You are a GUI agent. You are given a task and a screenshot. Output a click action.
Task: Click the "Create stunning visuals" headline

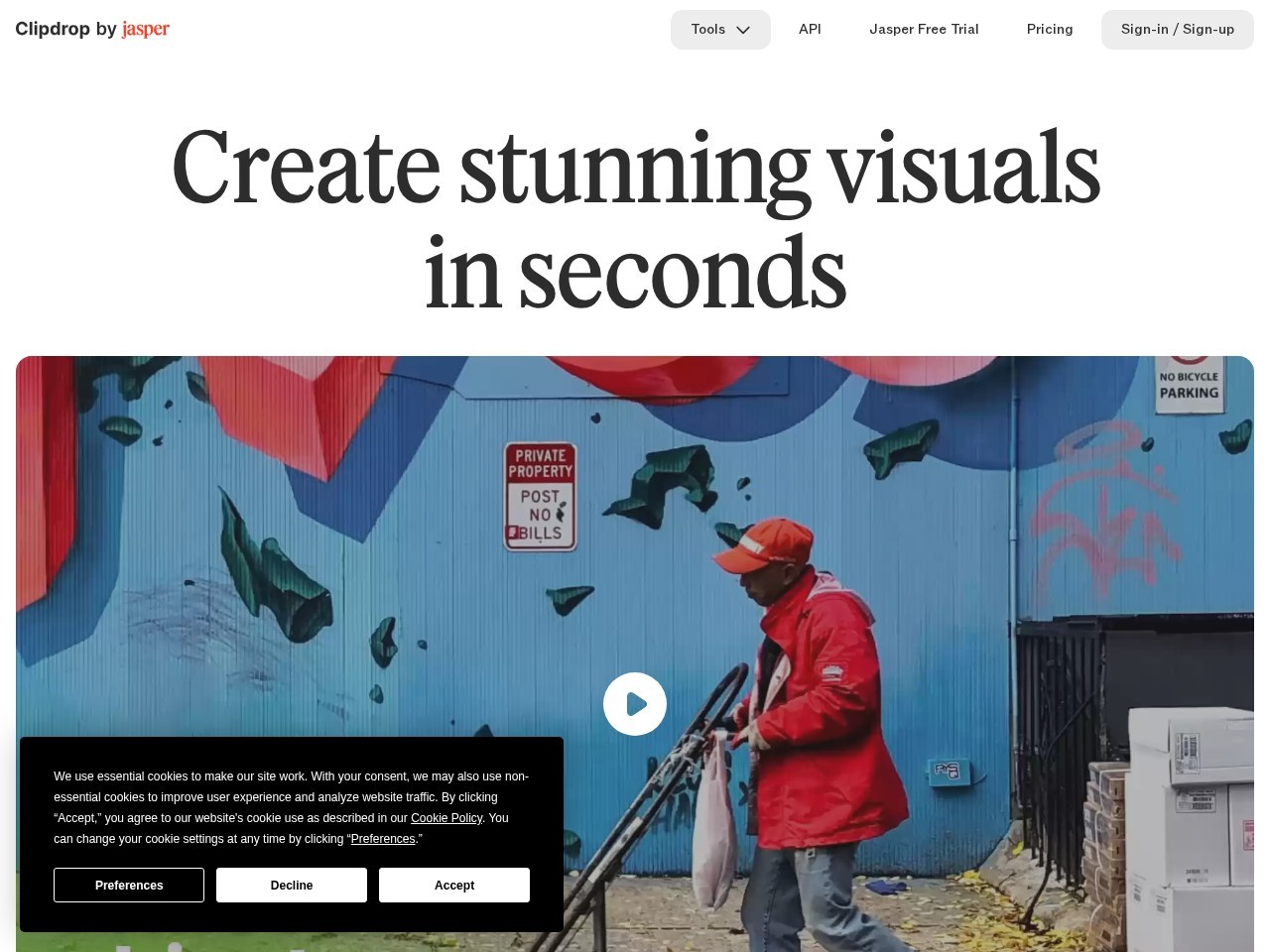click(x=635, y=167)
